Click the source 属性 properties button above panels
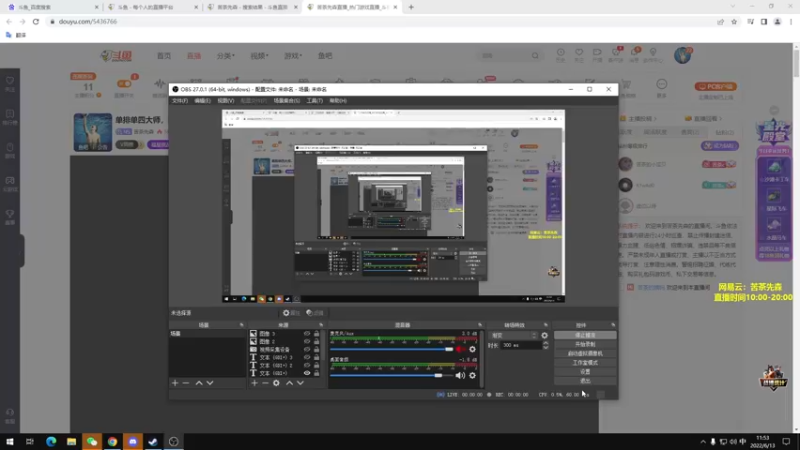The image size is (800, 450). point(291,313)
